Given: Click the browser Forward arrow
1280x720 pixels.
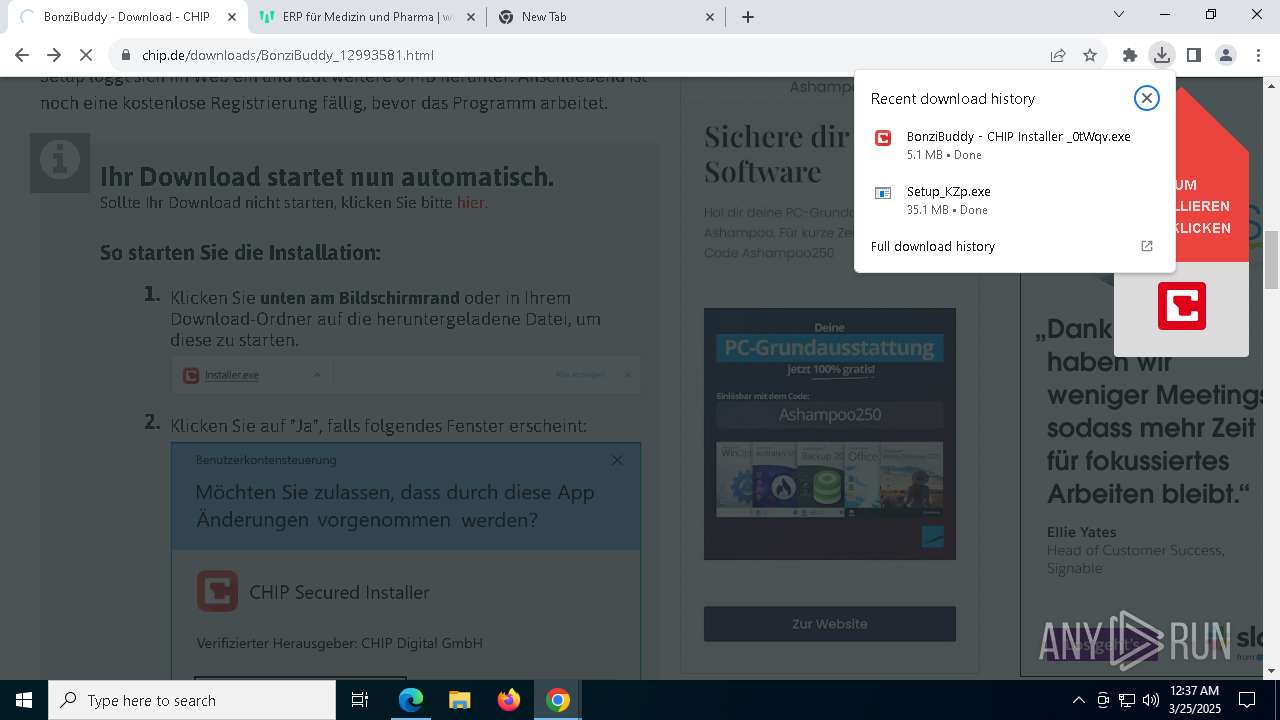Looking at the screenshot, I should tap(54, 55).
